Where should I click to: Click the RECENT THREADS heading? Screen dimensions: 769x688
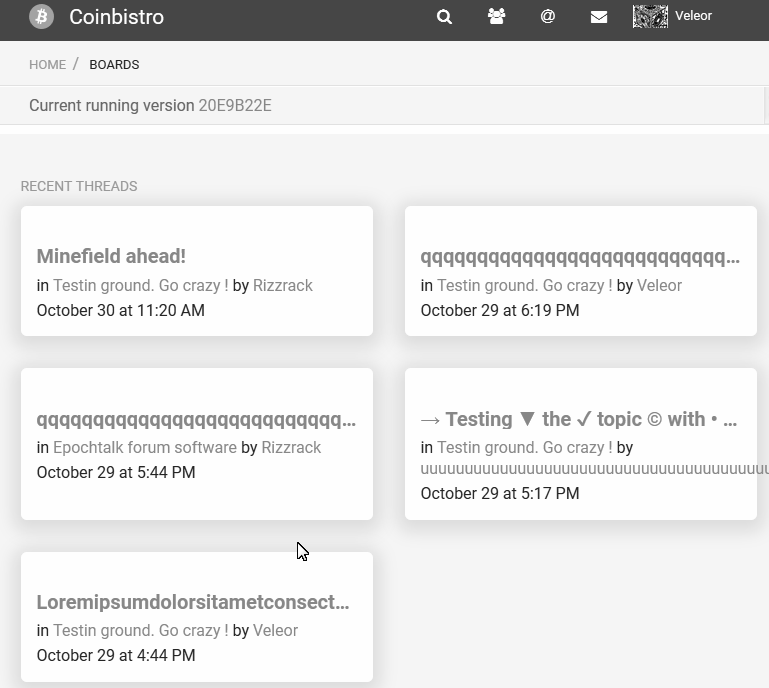pos(79,186)
